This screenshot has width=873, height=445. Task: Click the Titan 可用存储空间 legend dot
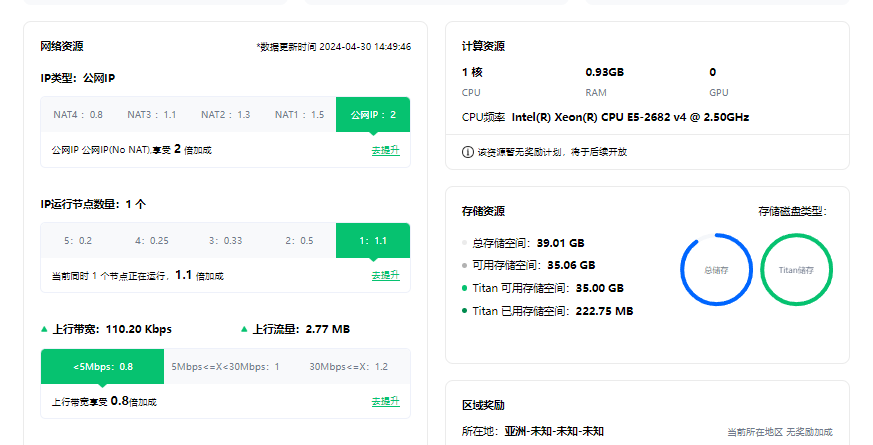(x=464, y=288)
